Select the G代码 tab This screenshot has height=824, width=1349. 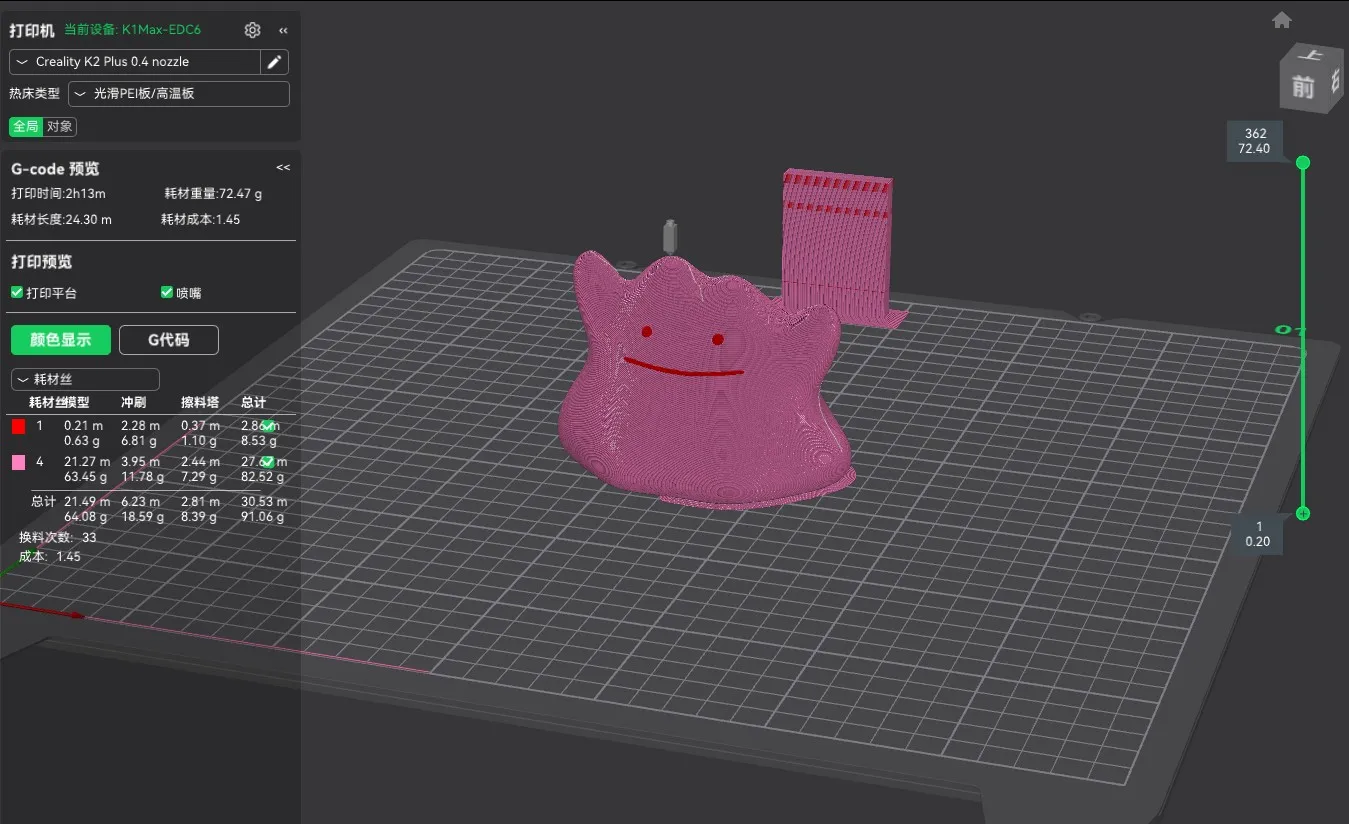point(169,340)
